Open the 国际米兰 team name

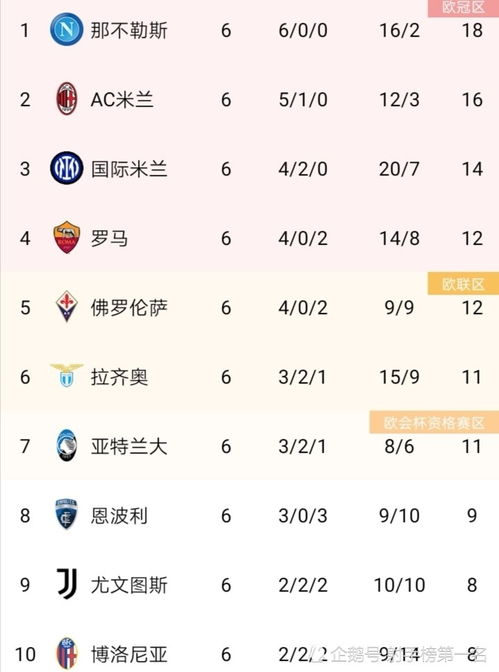(x=129, y=169)
